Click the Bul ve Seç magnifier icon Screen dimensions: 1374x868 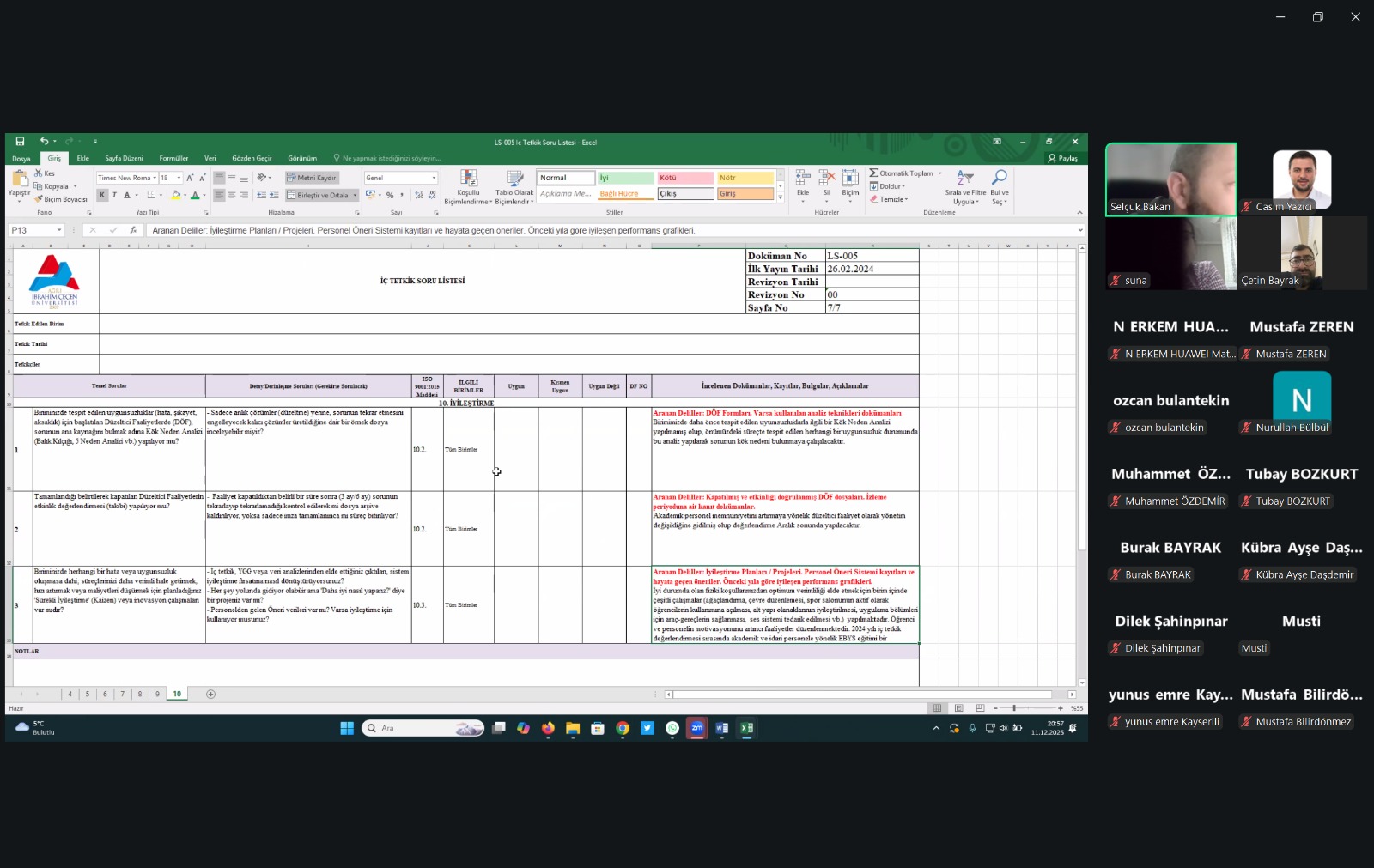coord(999,178)
